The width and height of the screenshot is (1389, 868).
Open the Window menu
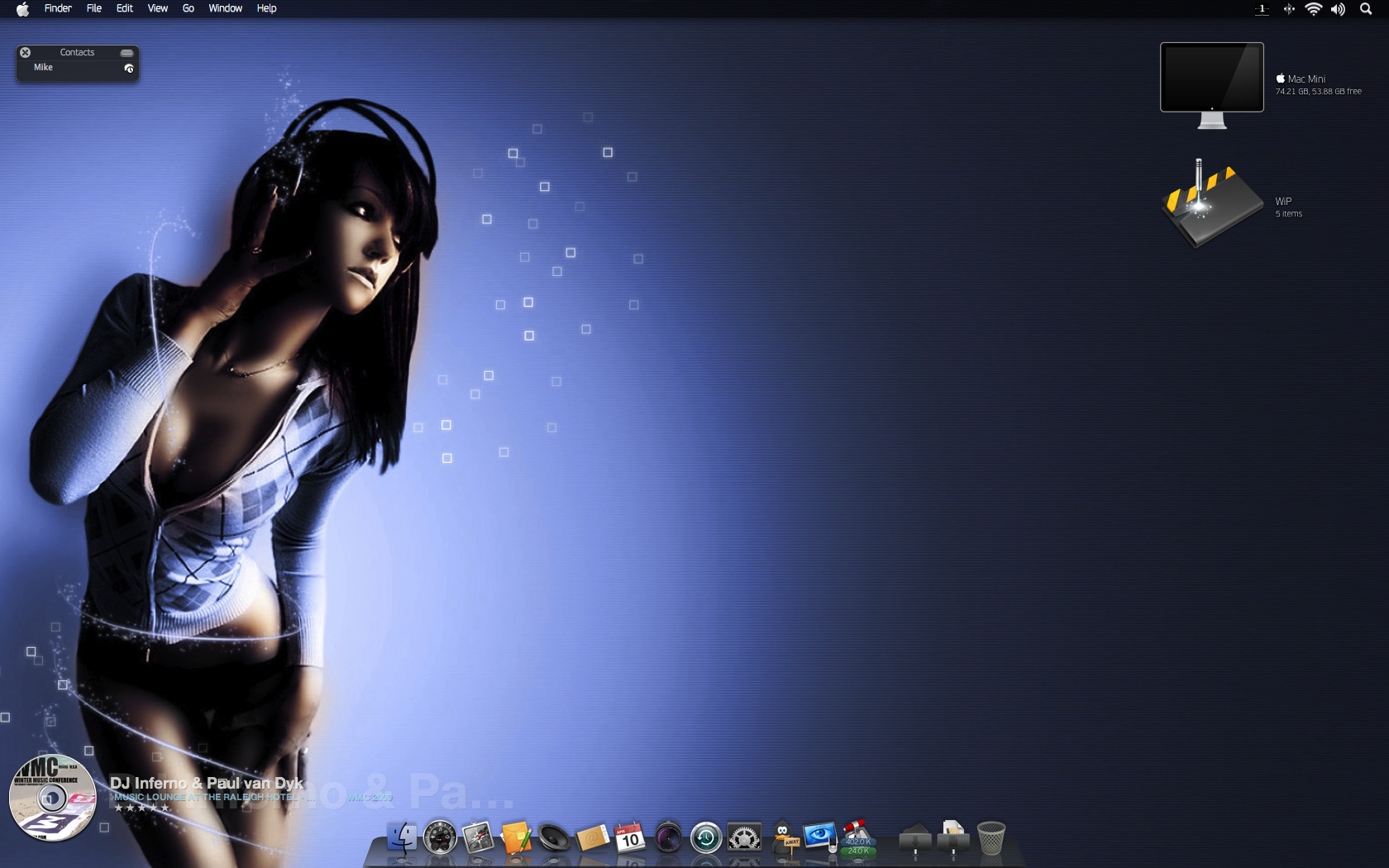[x=225, y=8]
